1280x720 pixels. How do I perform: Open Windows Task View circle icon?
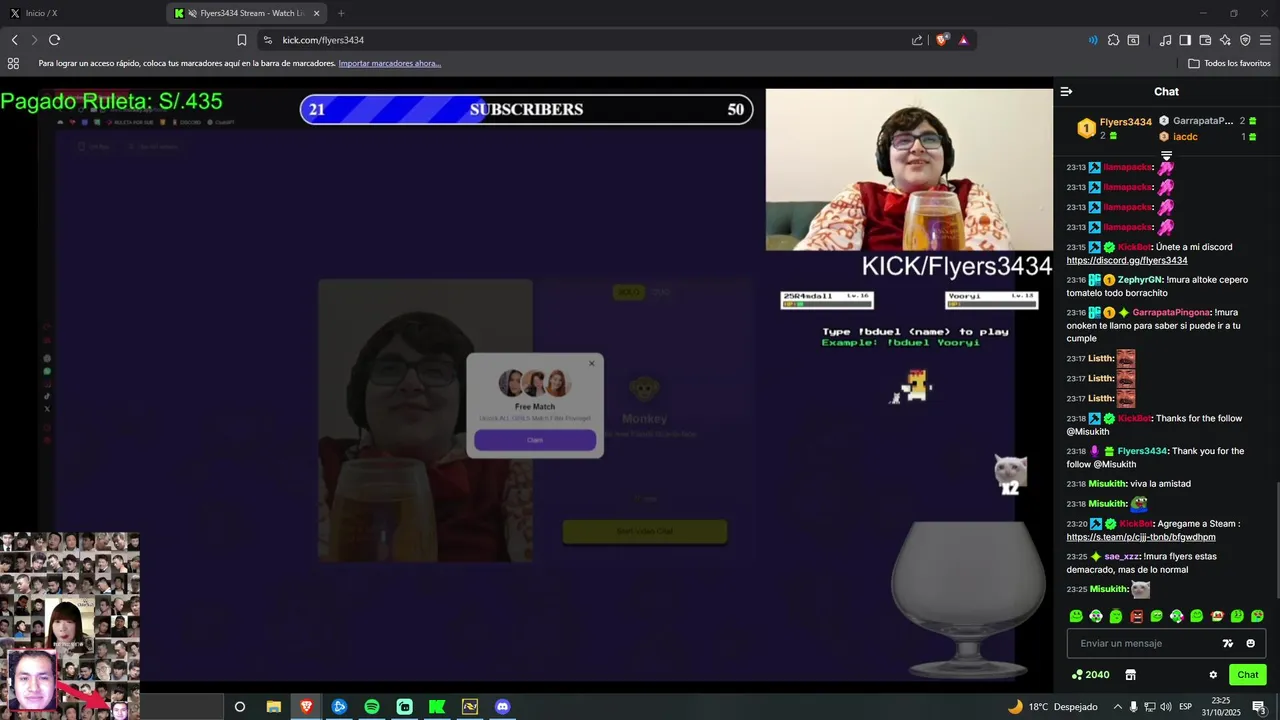click(240, 707)
